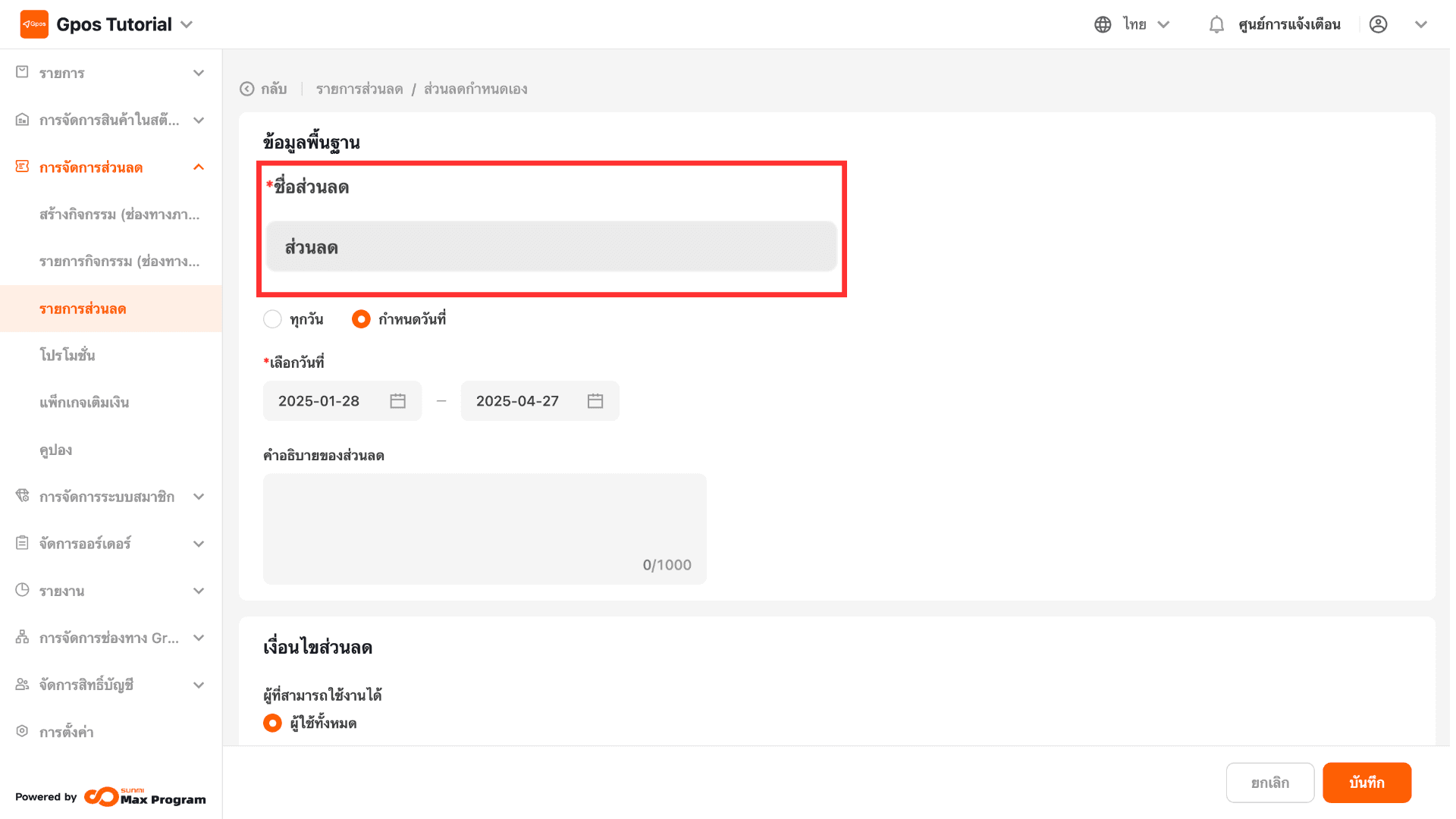Select the ผู้ใช้ทั้งหมด radio option
The height and width of the screenshot is (819, 1456).
[x=272, y=723]
